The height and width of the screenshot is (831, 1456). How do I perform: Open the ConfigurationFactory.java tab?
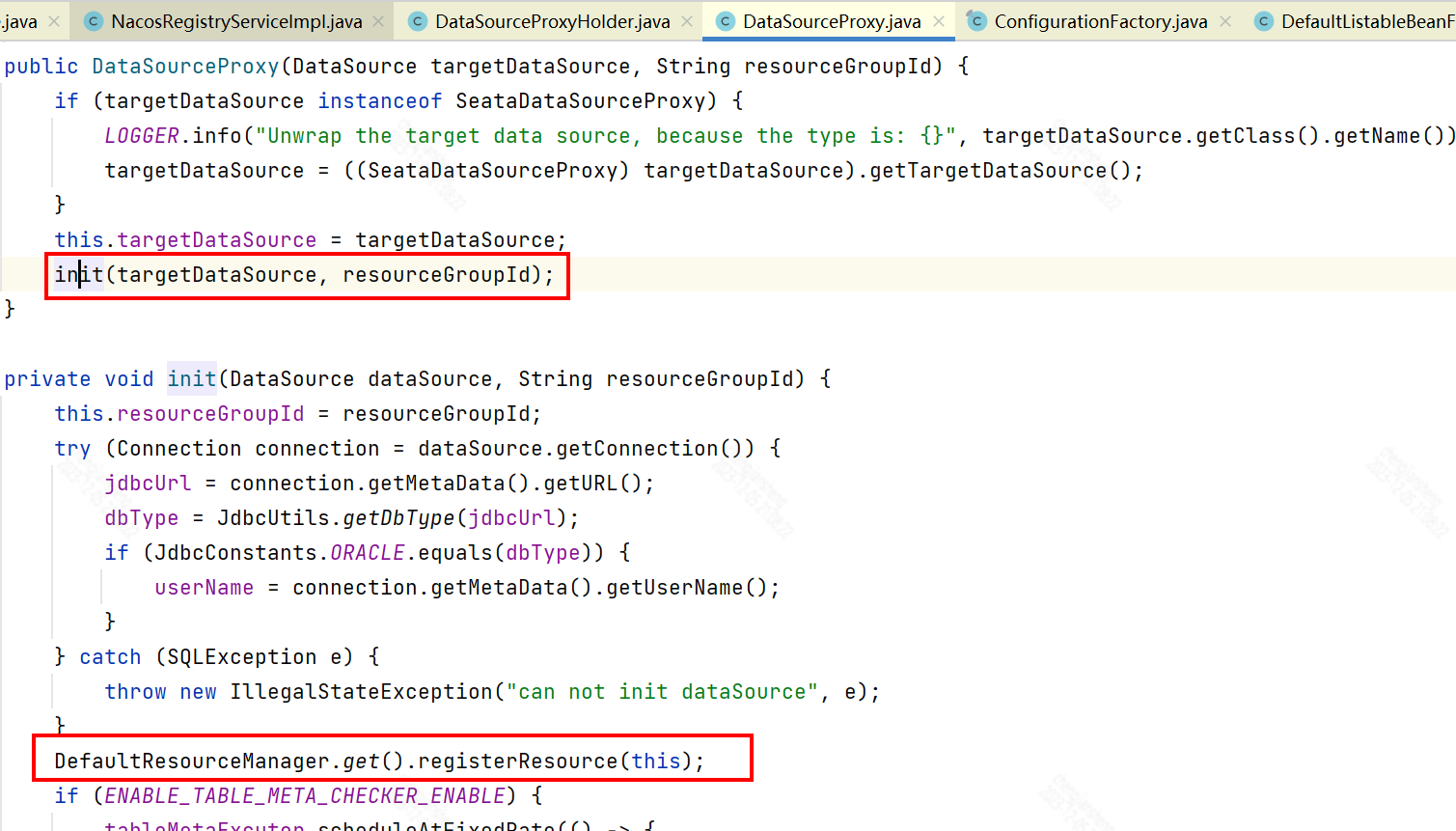coord(1101,21)
